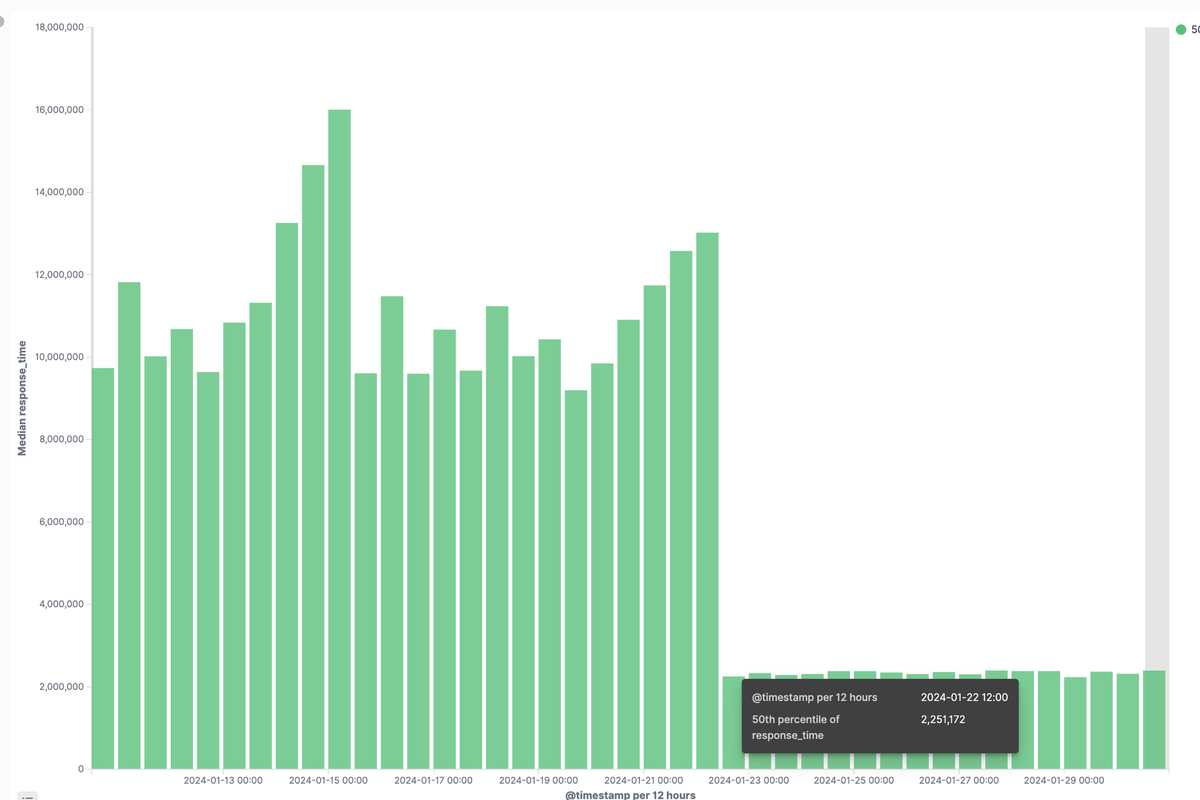Click the last tall bar before the drop

point(707,501)
